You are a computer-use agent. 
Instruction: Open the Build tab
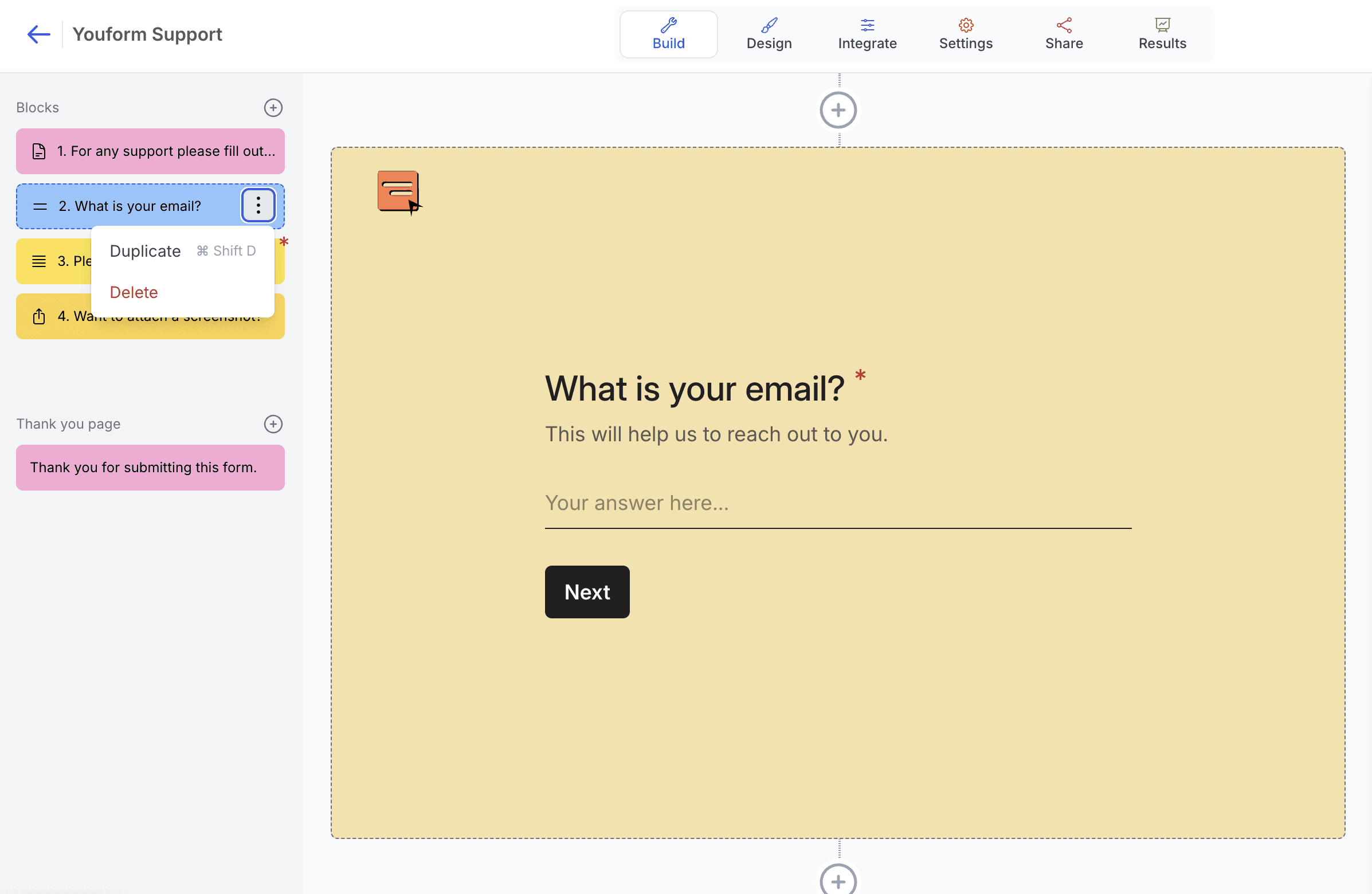point(668,34)
